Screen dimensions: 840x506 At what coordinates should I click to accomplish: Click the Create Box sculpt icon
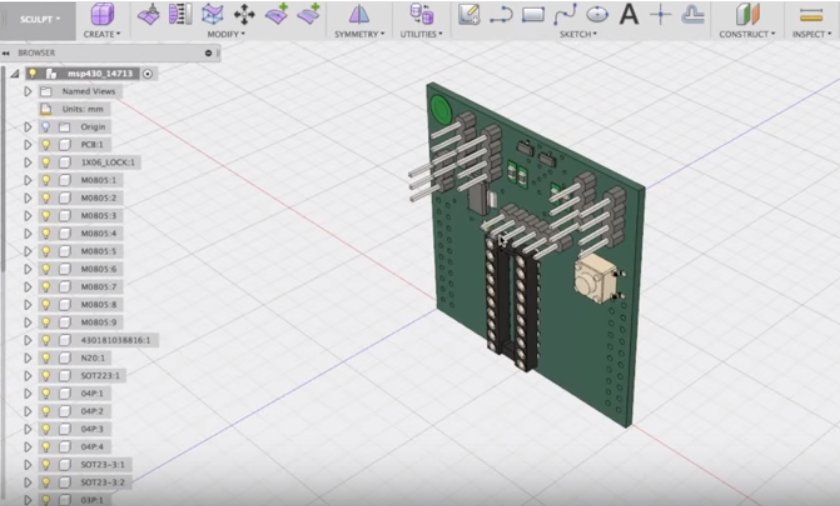click(102, 14)
